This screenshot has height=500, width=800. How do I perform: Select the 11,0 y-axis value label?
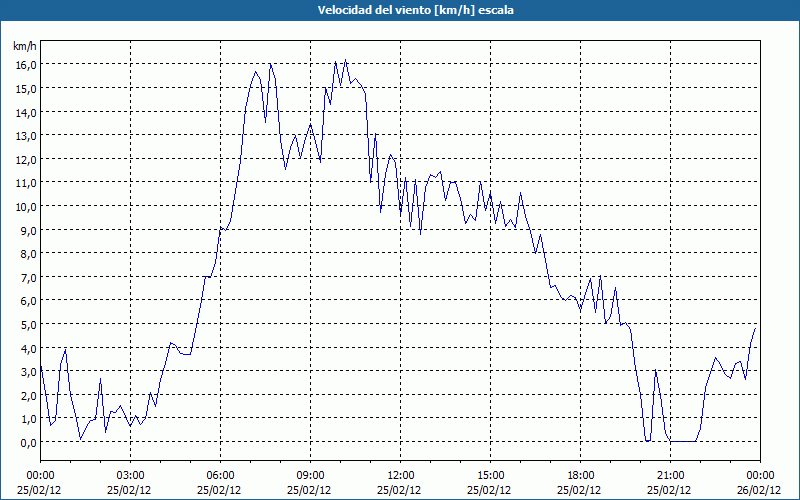[28, 183]
